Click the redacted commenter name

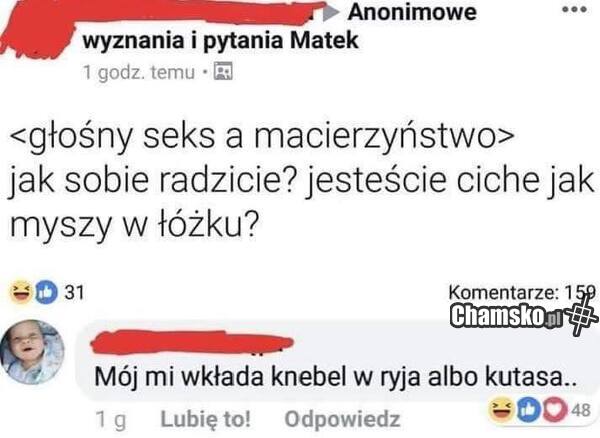tap(192, 342)
